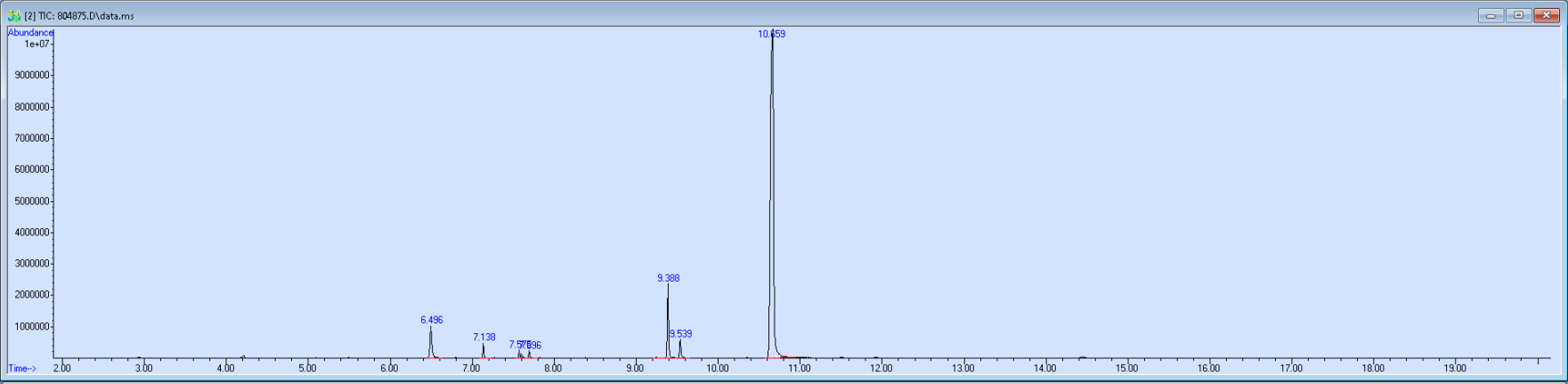Click the TIC window title icon

(14, 16)
